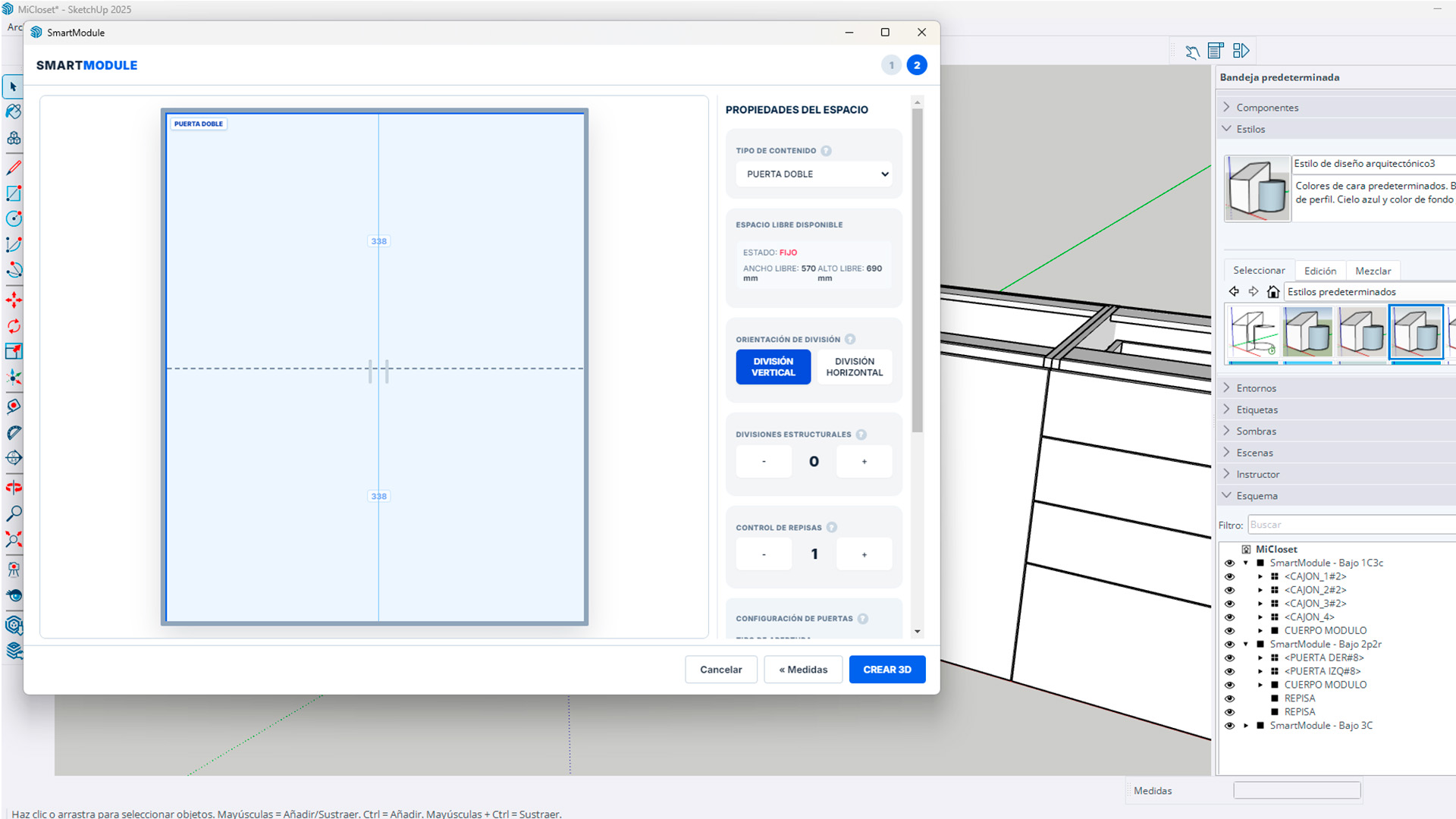Open the Tipo de Contenido dropdown
This screenshot has height=819, width=1456.
pos(814,174)
